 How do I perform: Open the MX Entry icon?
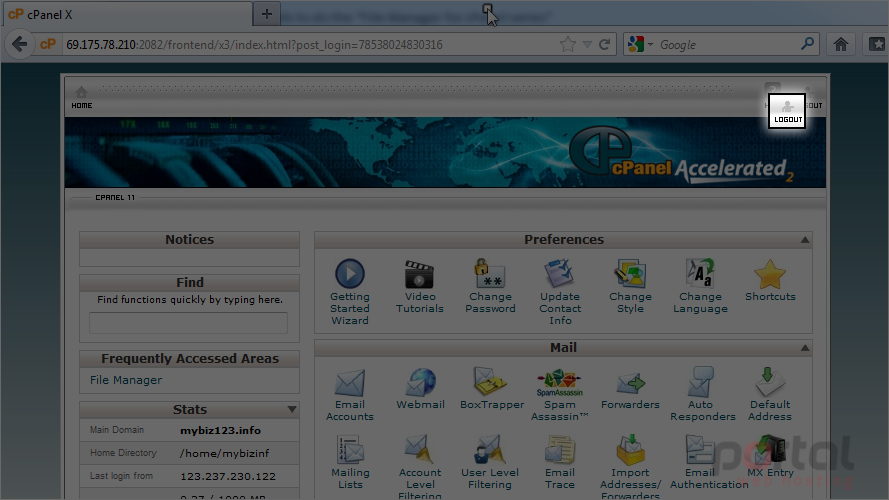pyautogui.click(x=770, y=450)
